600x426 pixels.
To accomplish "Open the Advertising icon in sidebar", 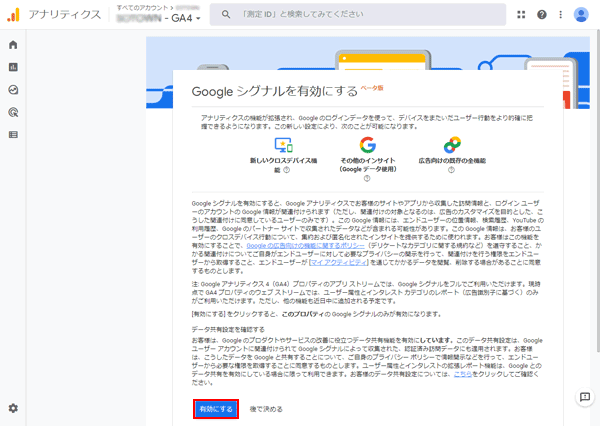I will coord(13,112).
